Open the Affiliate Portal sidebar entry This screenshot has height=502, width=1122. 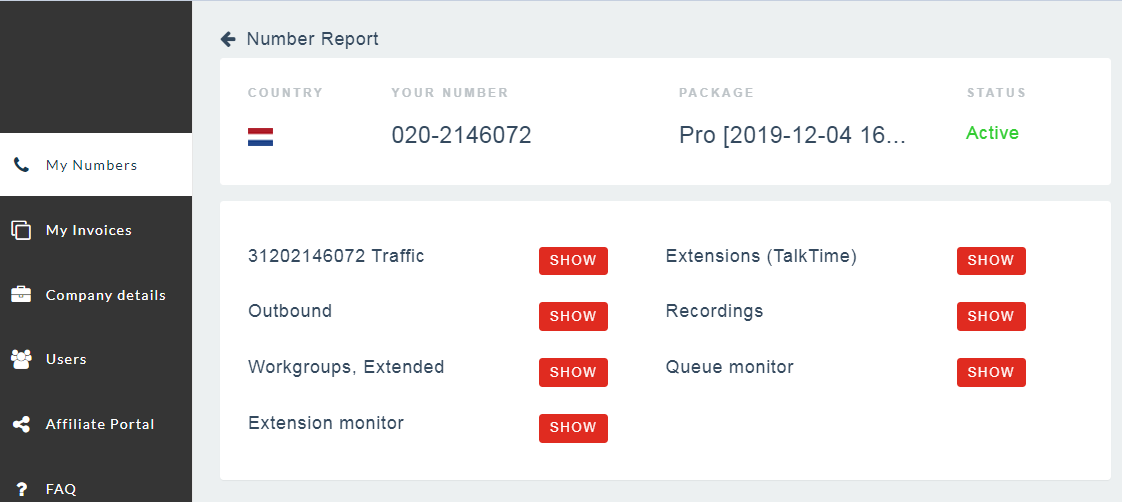[100, 424]
